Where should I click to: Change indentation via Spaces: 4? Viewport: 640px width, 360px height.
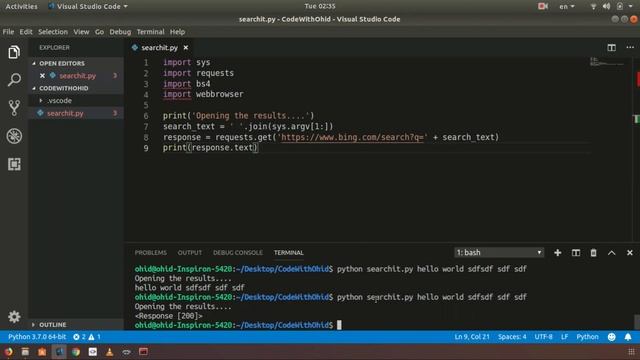(512, 337)
